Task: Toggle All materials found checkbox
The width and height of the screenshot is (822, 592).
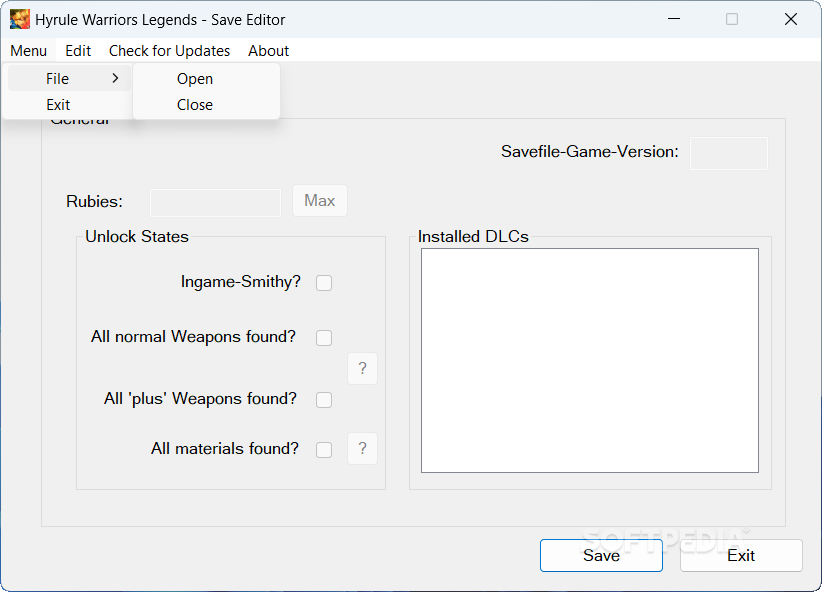Action: point(324,450)
